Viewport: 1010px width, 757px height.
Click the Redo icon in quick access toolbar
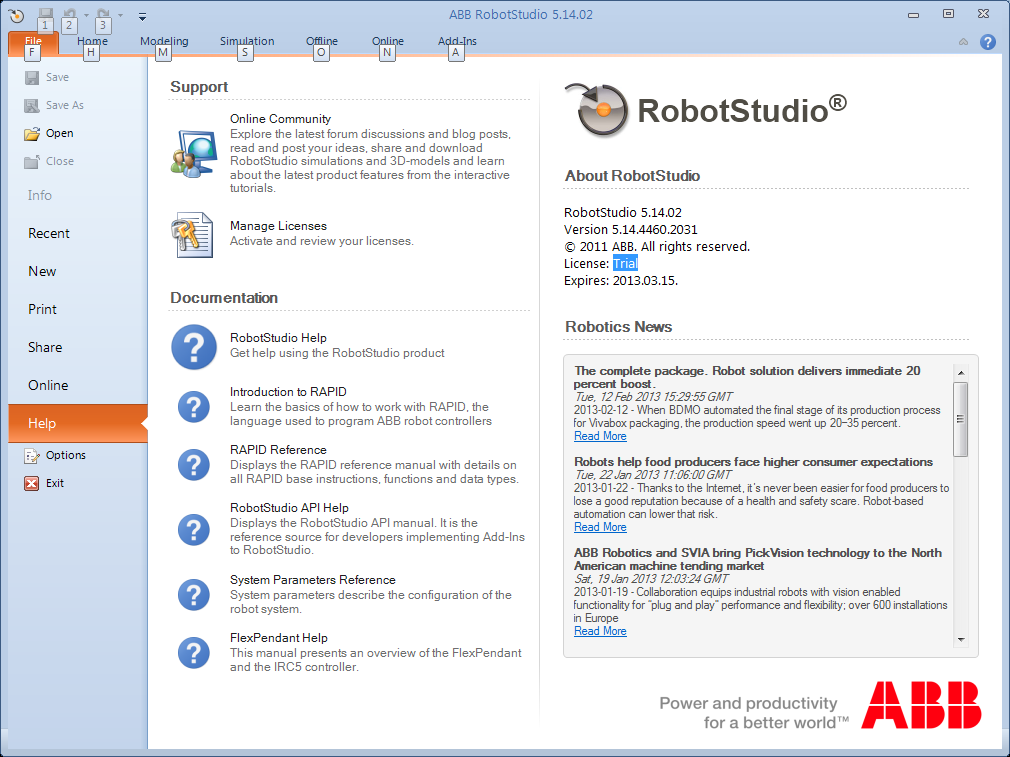point(102,14)
